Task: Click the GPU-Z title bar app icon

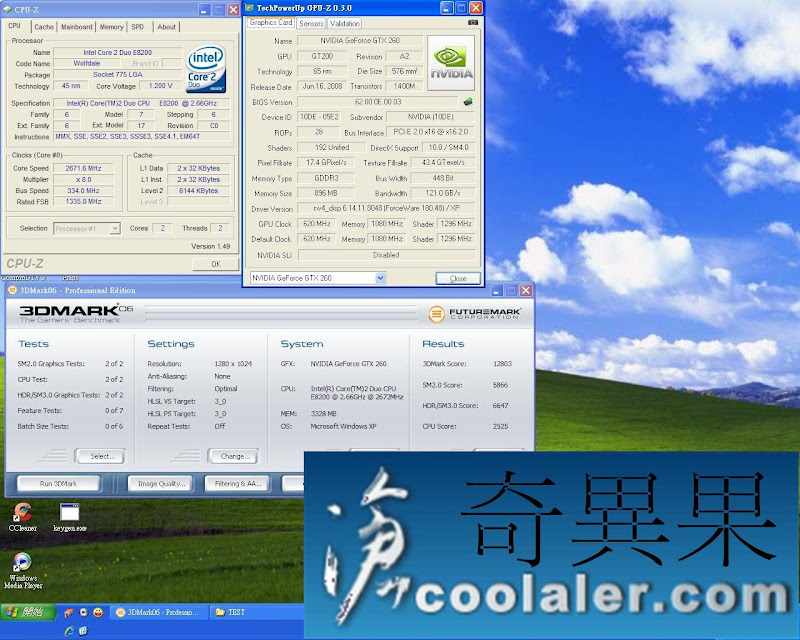Action: click(249, 8)
